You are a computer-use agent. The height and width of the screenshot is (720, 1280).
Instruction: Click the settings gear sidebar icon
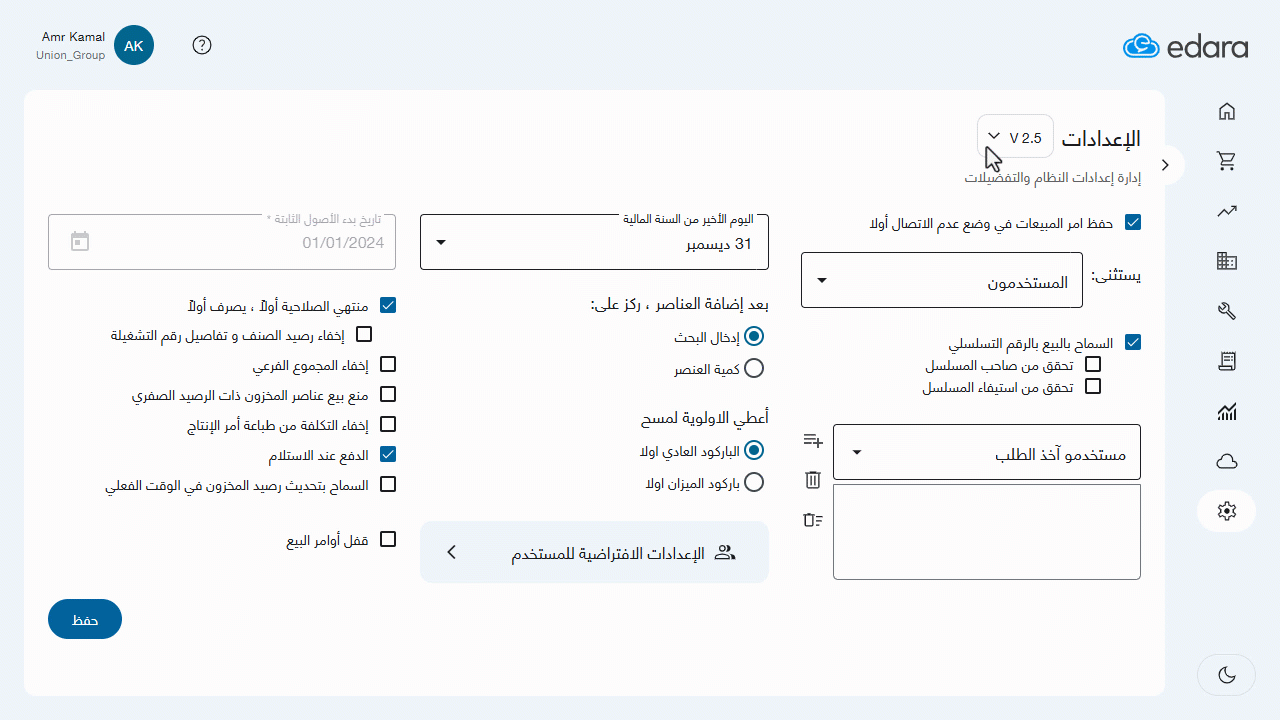1227,511
